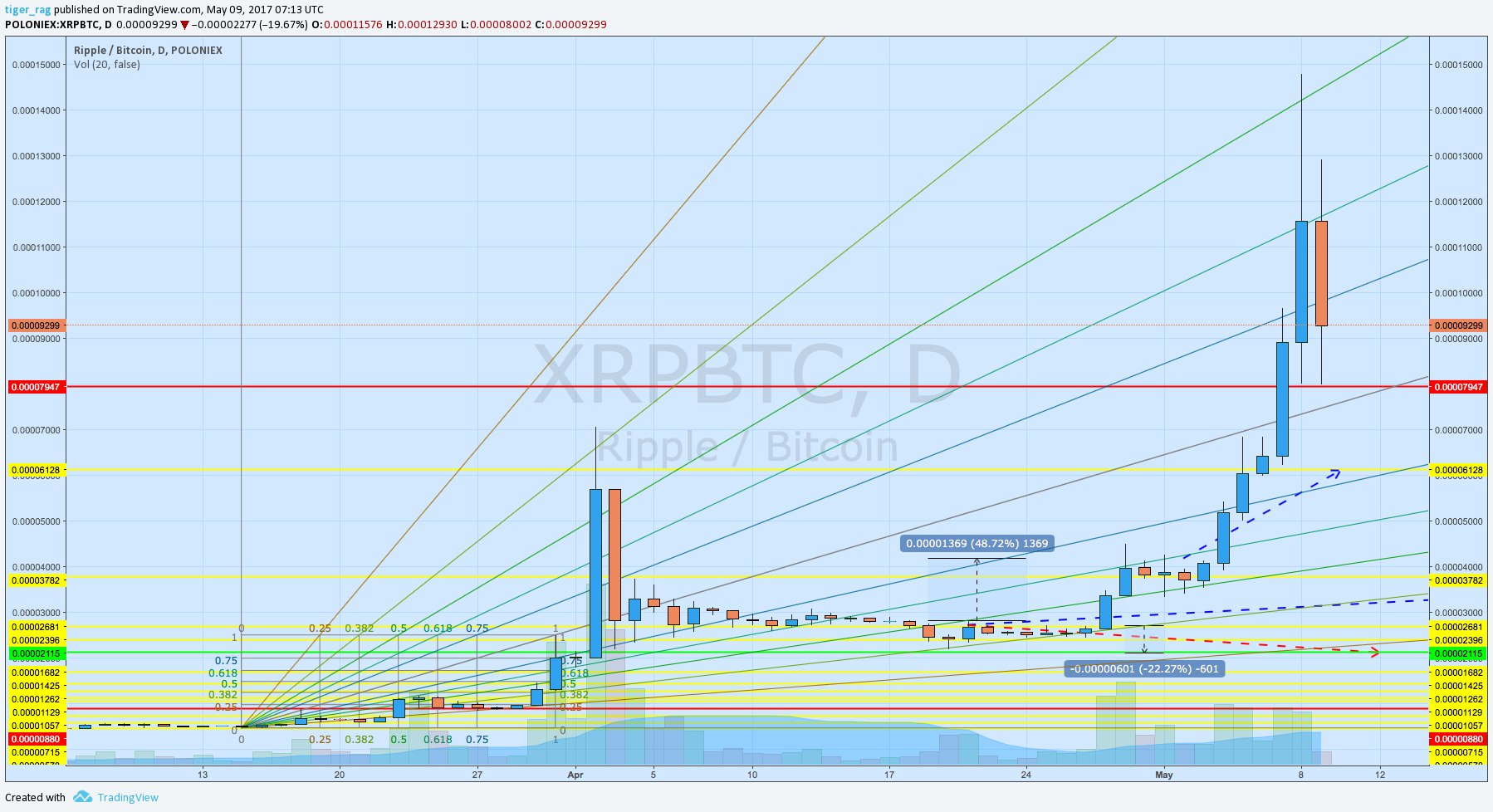Click the yellow 0.00006128 price tag on right axis
The height and width of the screenshot is (812, 1493).
tap(1459, 470)
